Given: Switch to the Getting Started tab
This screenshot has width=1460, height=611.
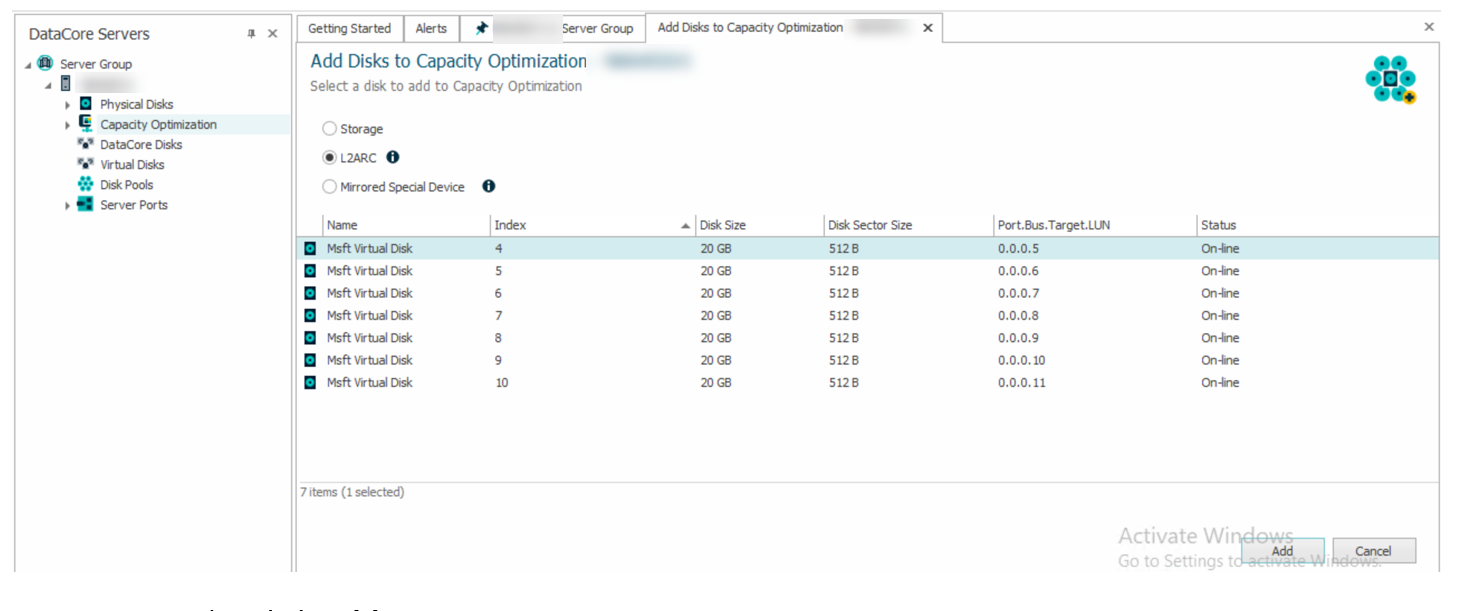Looking at the screenshot, I should (x=349, y=29).
